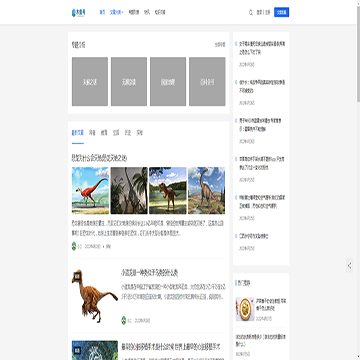Go to the Home item in top navigation
The width and height of the screenshot is (360, 360).
pyautogui.click(x=102, y=12)
